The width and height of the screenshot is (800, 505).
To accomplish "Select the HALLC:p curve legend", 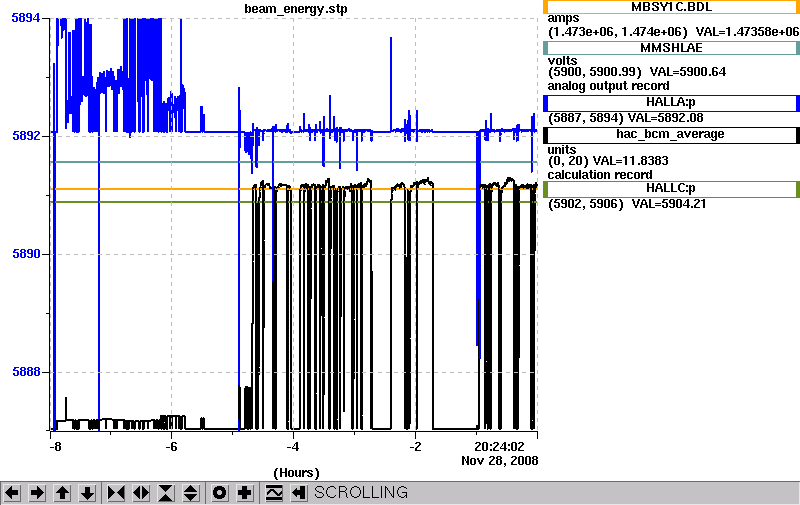I will 671,189.
